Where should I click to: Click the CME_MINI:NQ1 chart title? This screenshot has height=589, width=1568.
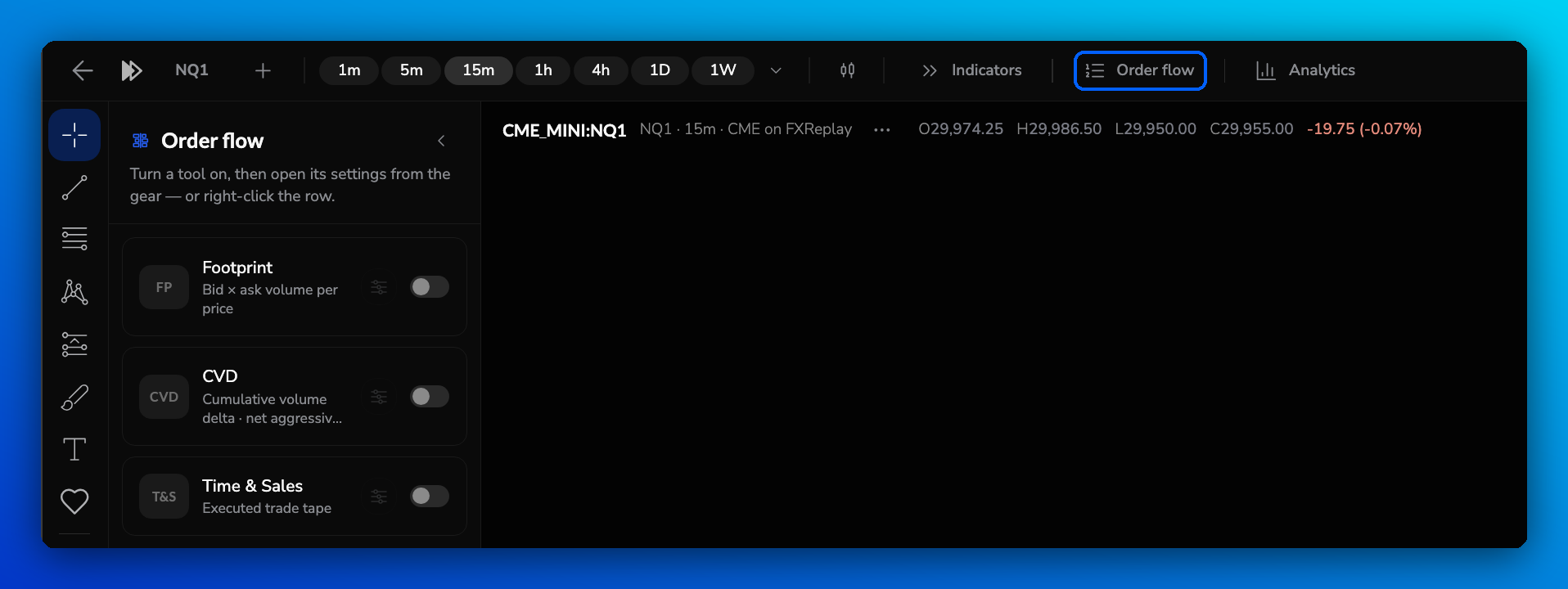click(564, 130)
